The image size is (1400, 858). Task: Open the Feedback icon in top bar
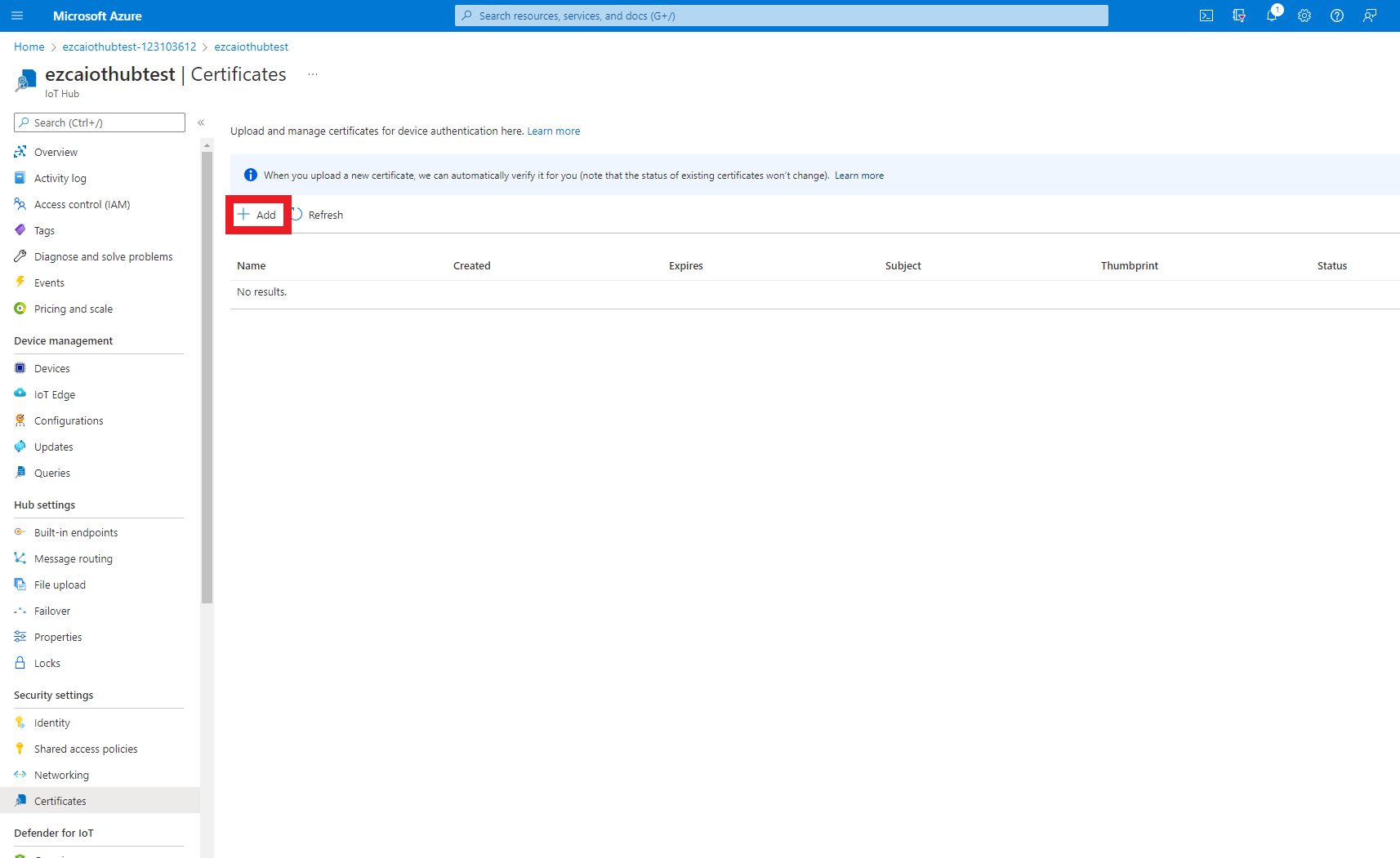click(x=1370, y=16)
